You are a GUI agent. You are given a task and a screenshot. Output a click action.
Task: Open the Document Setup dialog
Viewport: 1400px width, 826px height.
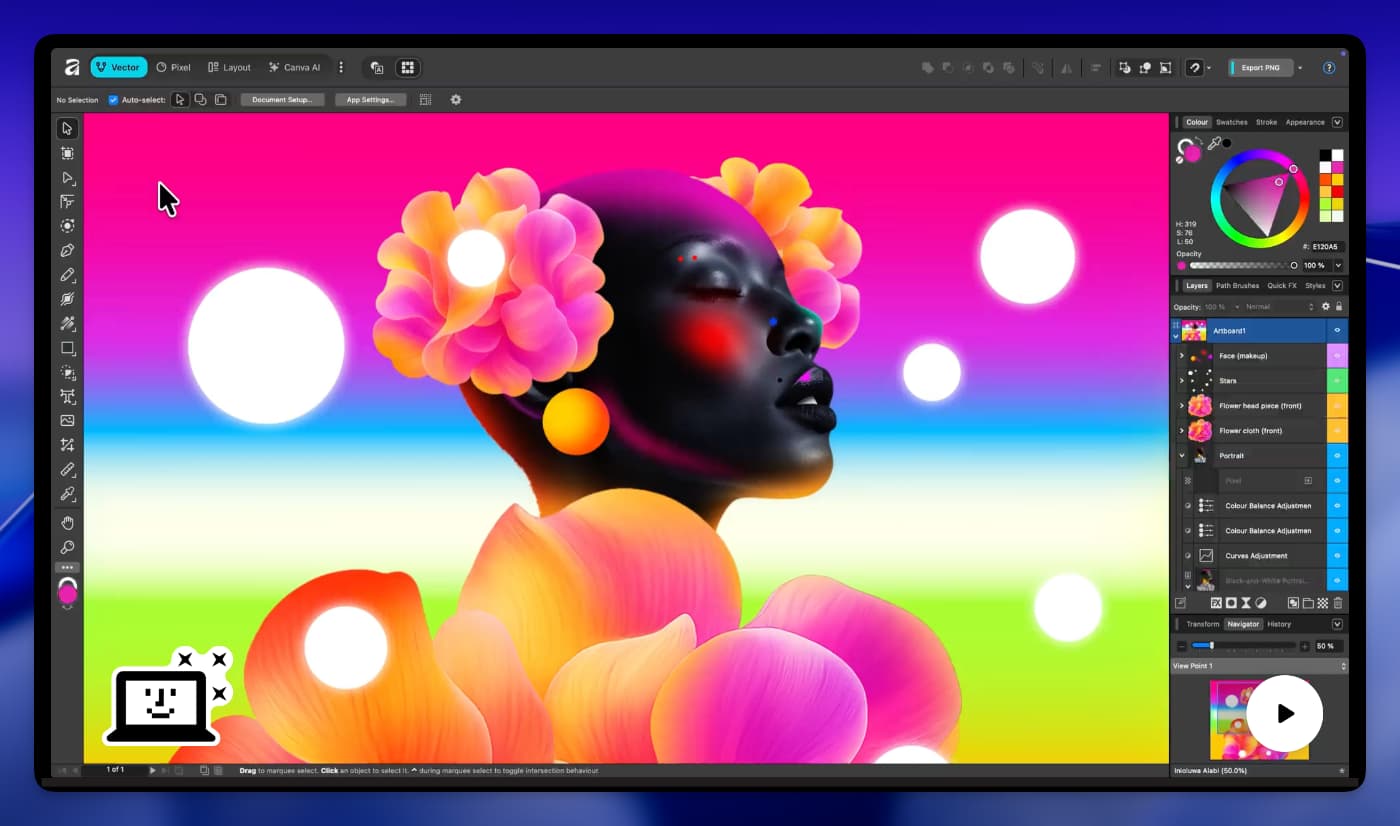tap(282, 99)
